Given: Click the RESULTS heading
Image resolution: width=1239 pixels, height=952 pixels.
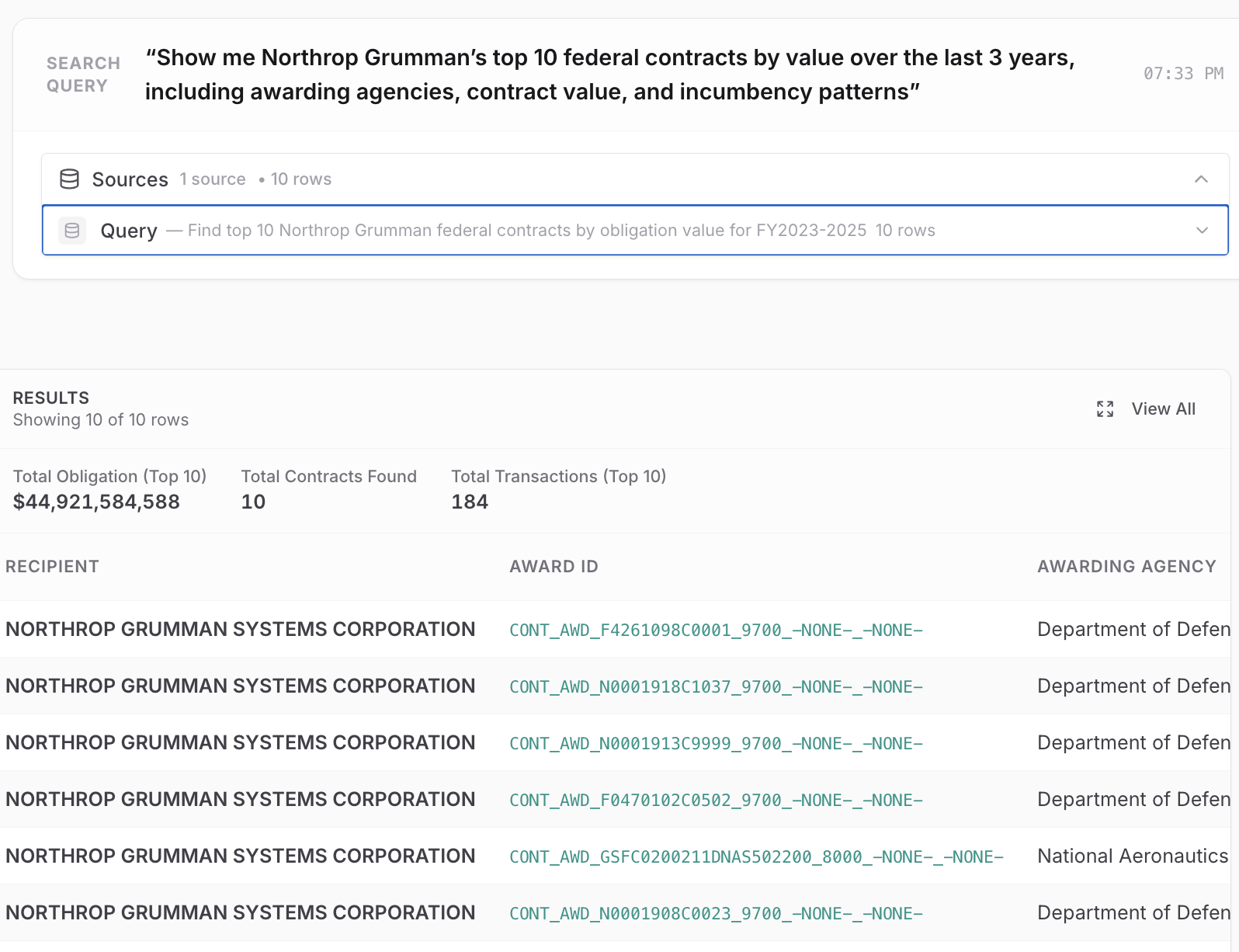Looking at the screenshot, I should [x=51, y=398].
